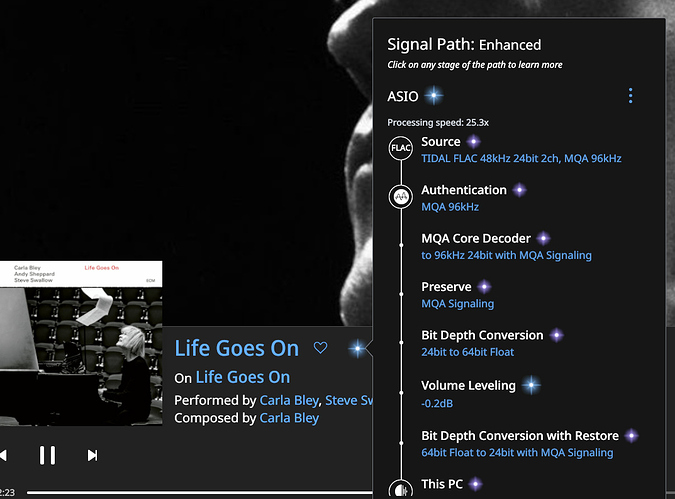Open 'to 96kHz 24bit with MQA Signaling'
Screen dimensions: 675x499
(x=506, y=255)
